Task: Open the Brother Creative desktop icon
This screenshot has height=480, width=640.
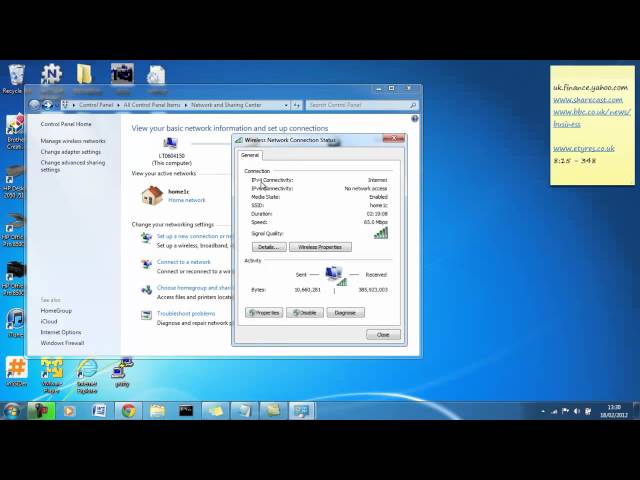Action: (x=15, y=126)
